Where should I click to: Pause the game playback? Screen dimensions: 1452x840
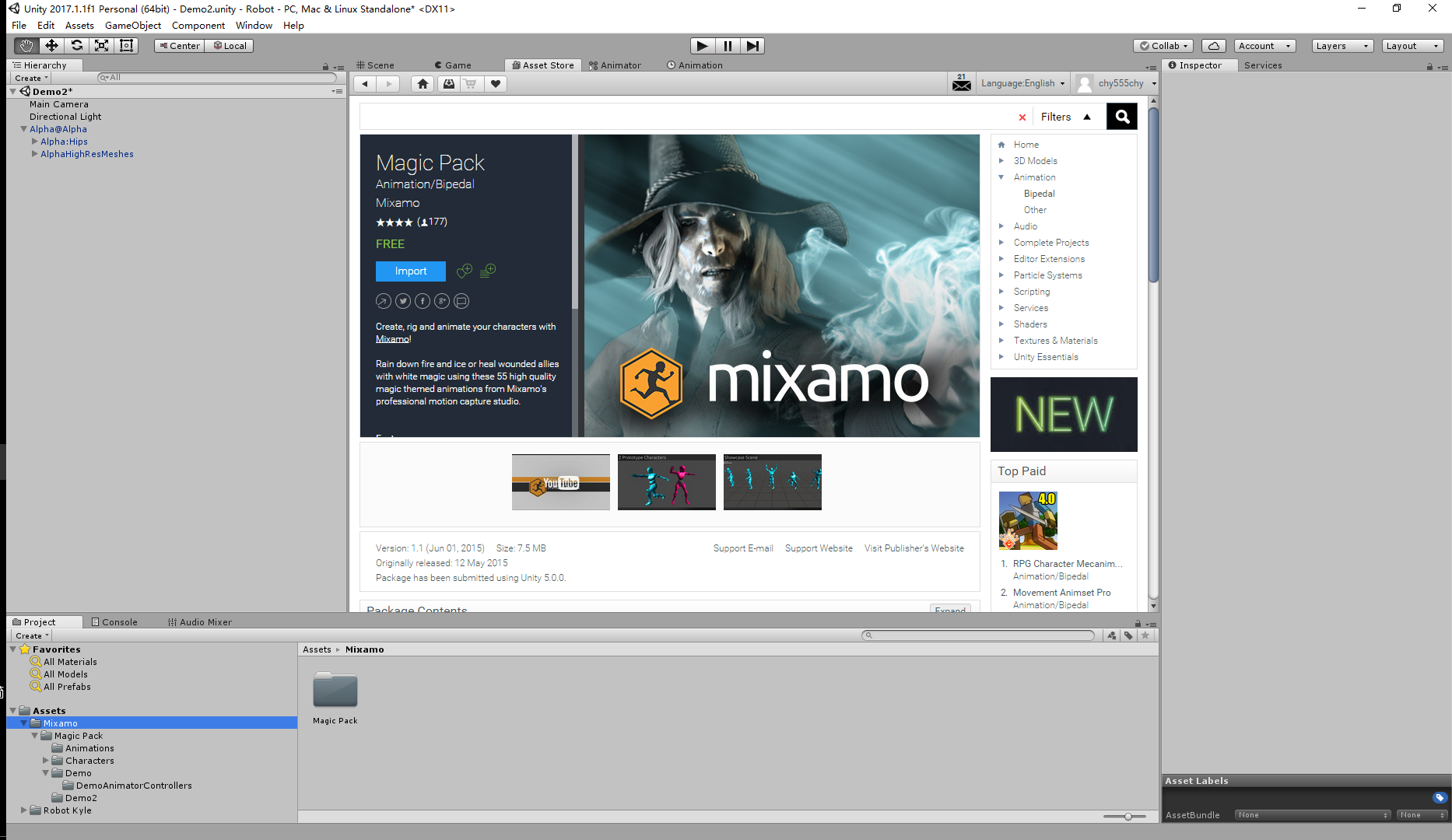click(x=727, y=46)
